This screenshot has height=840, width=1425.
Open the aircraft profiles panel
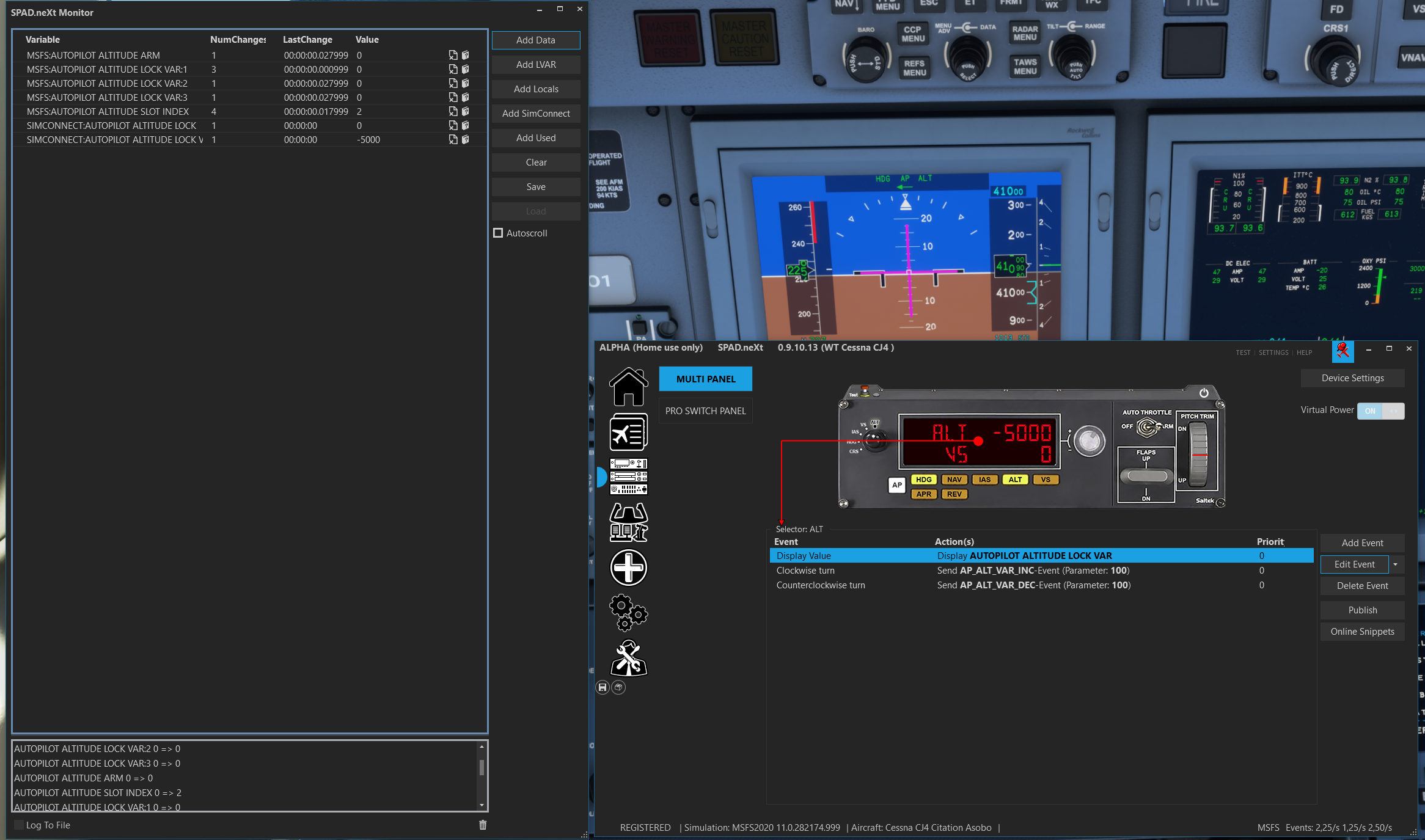(x=628, y=432)
